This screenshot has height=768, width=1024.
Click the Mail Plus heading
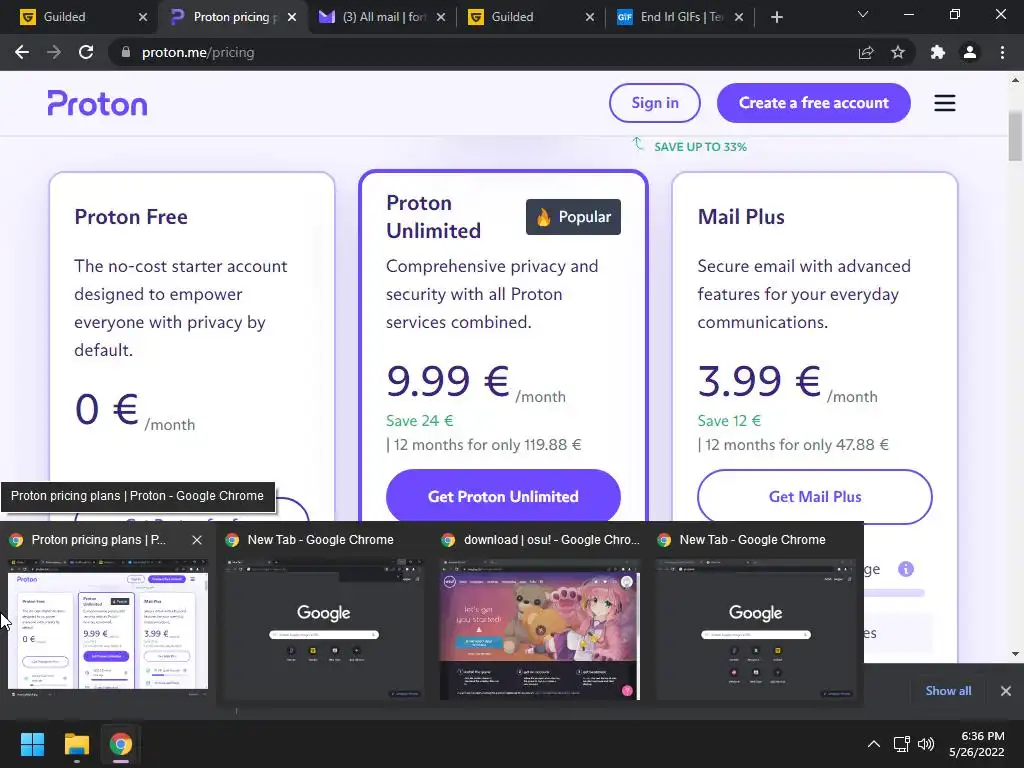(741, 217)
